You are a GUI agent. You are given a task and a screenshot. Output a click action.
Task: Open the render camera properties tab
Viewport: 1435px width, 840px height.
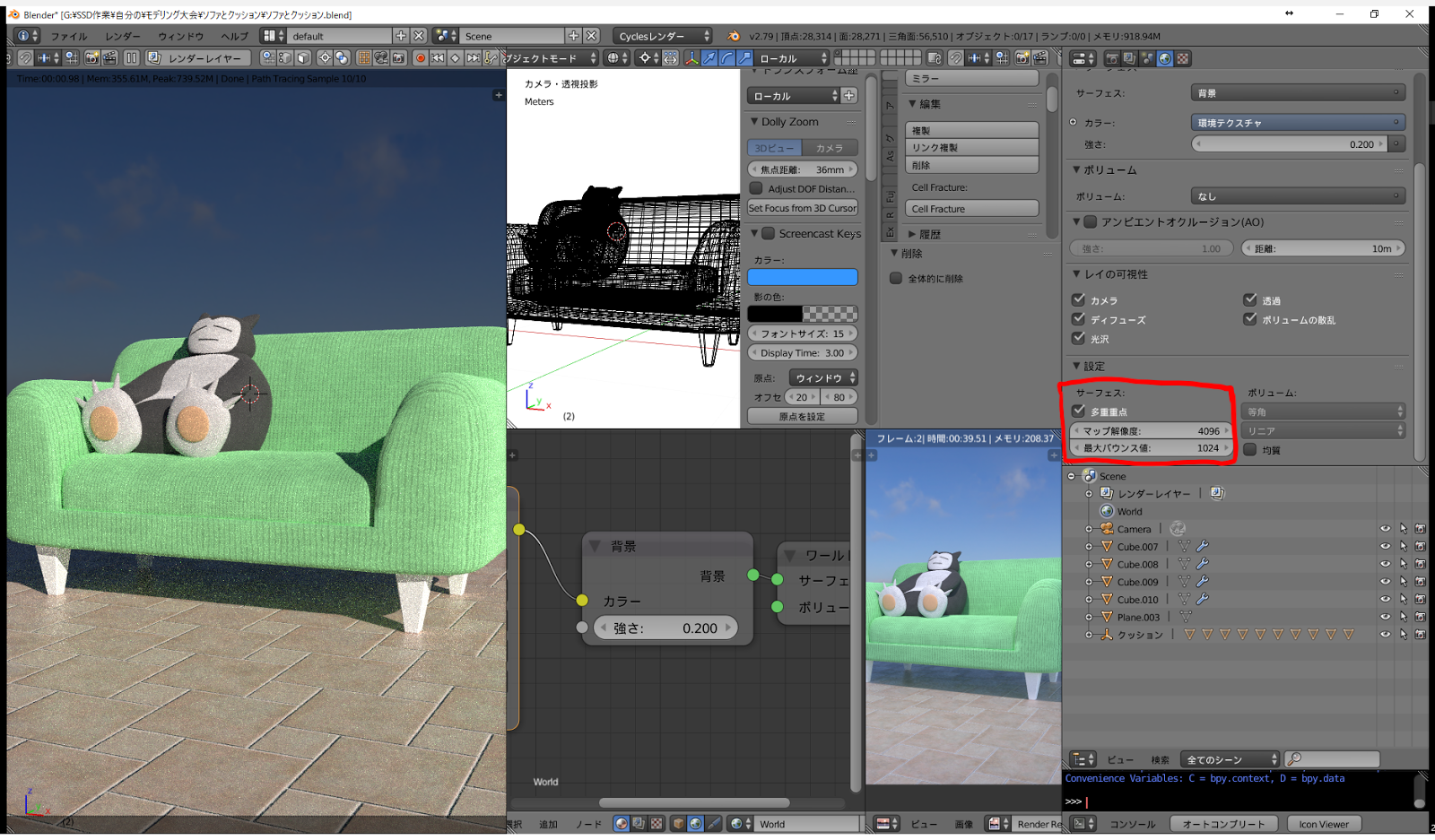coord(1112,58)
